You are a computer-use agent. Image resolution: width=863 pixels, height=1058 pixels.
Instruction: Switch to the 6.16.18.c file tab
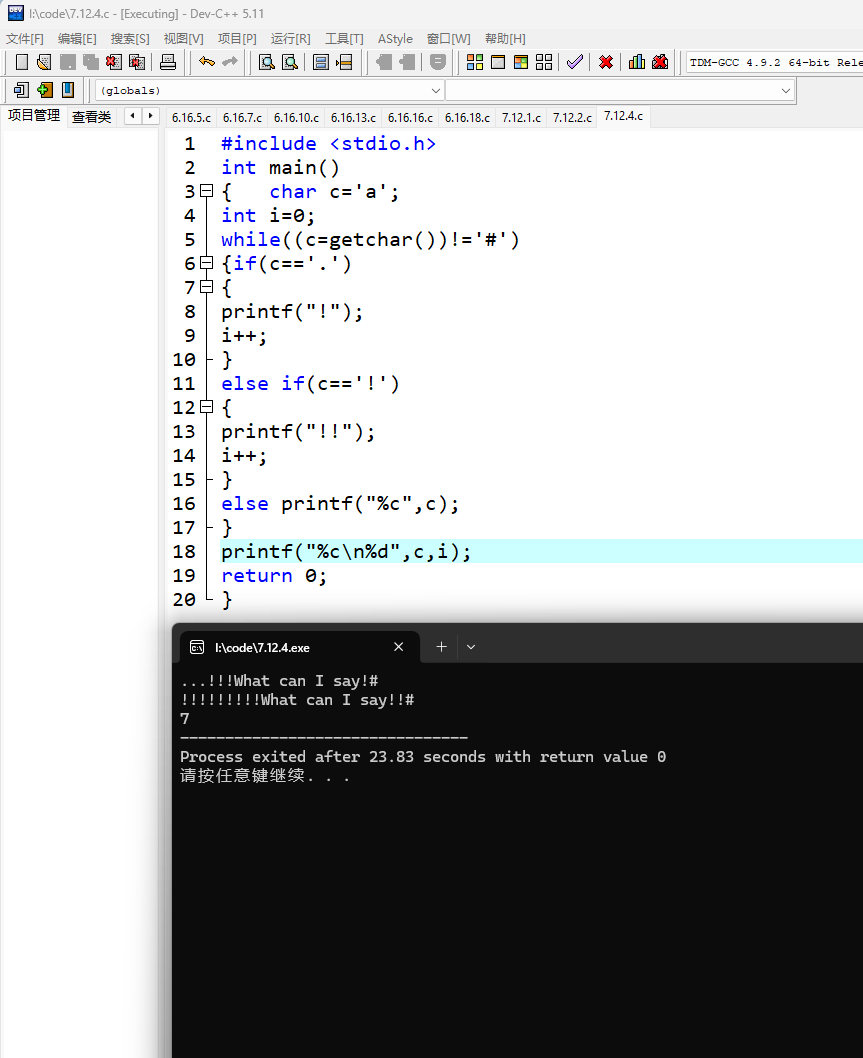467,117
